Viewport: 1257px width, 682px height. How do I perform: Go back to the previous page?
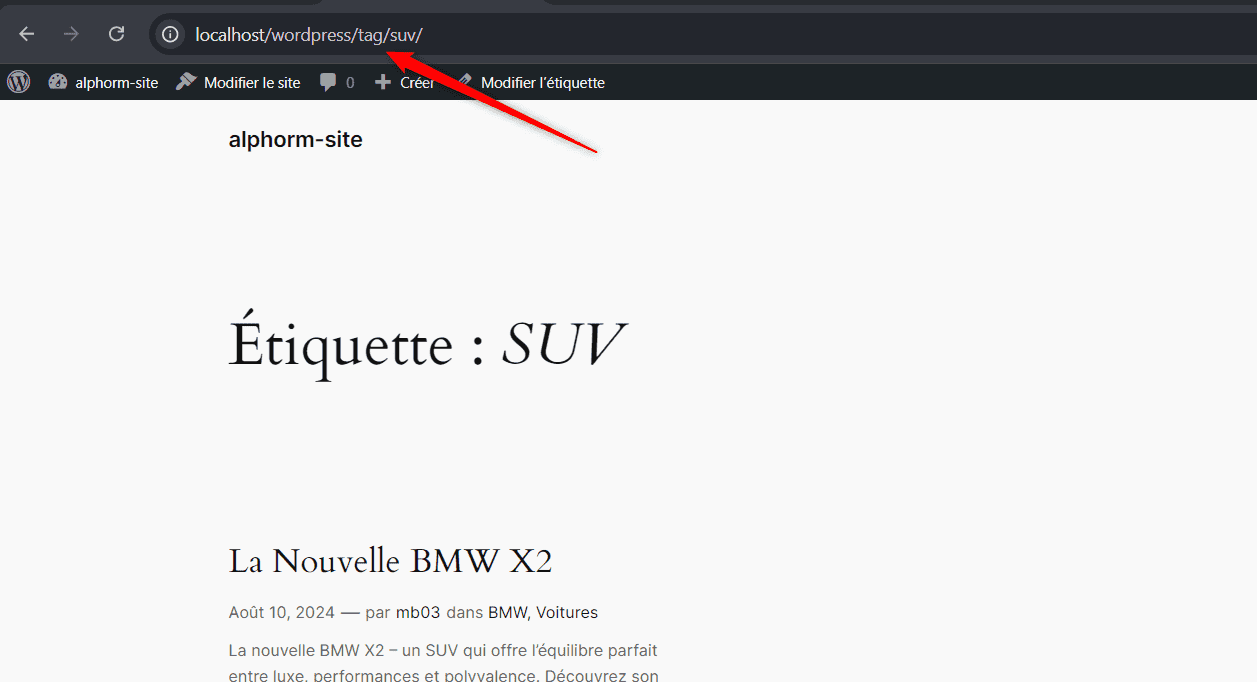pyautogui.click(x=27, y=34)
